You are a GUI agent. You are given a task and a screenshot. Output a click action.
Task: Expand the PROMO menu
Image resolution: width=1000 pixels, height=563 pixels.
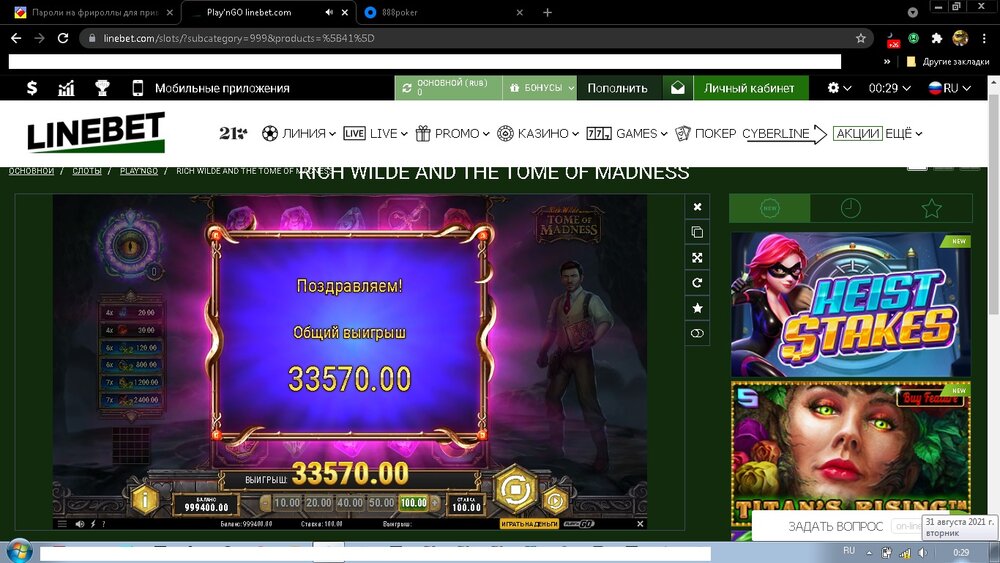tap(452, 133)
